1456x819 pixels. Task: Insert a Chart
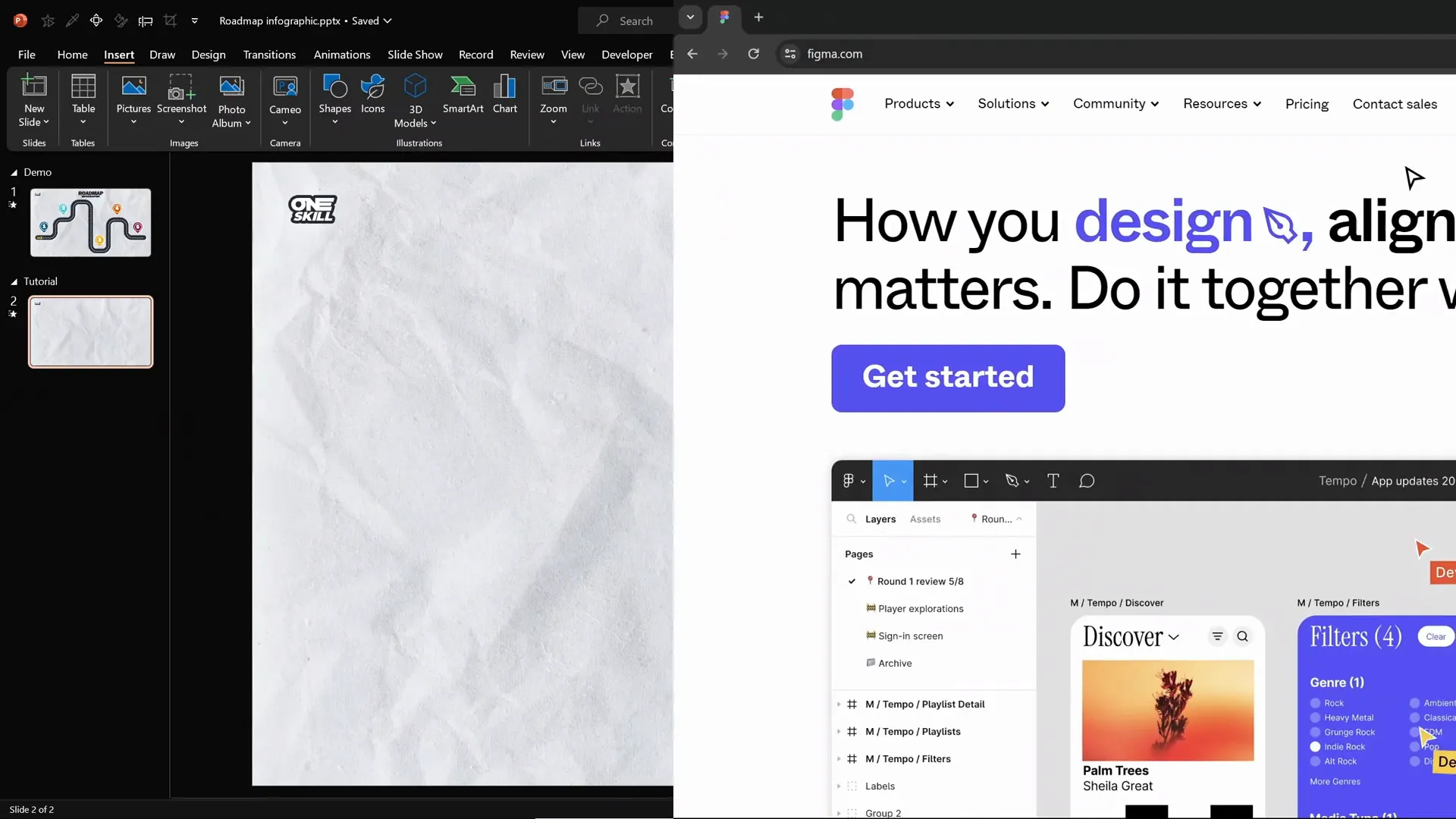click(x=505, y=95)
